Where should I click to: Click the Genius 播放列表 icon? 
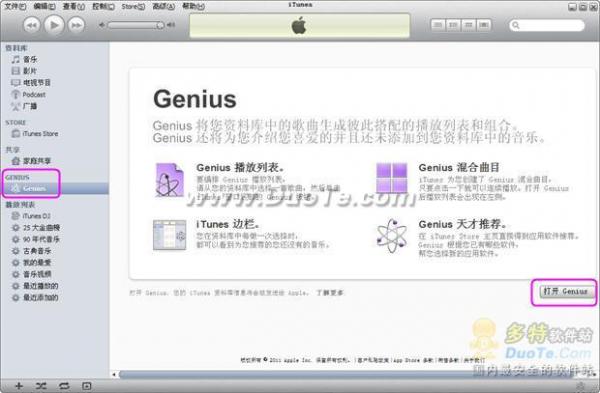click(x=169, y=180)
